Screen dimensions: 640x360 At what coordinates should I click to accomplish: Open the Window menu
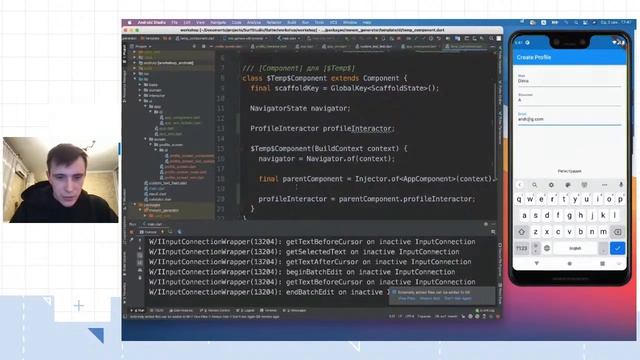point(350,22)
